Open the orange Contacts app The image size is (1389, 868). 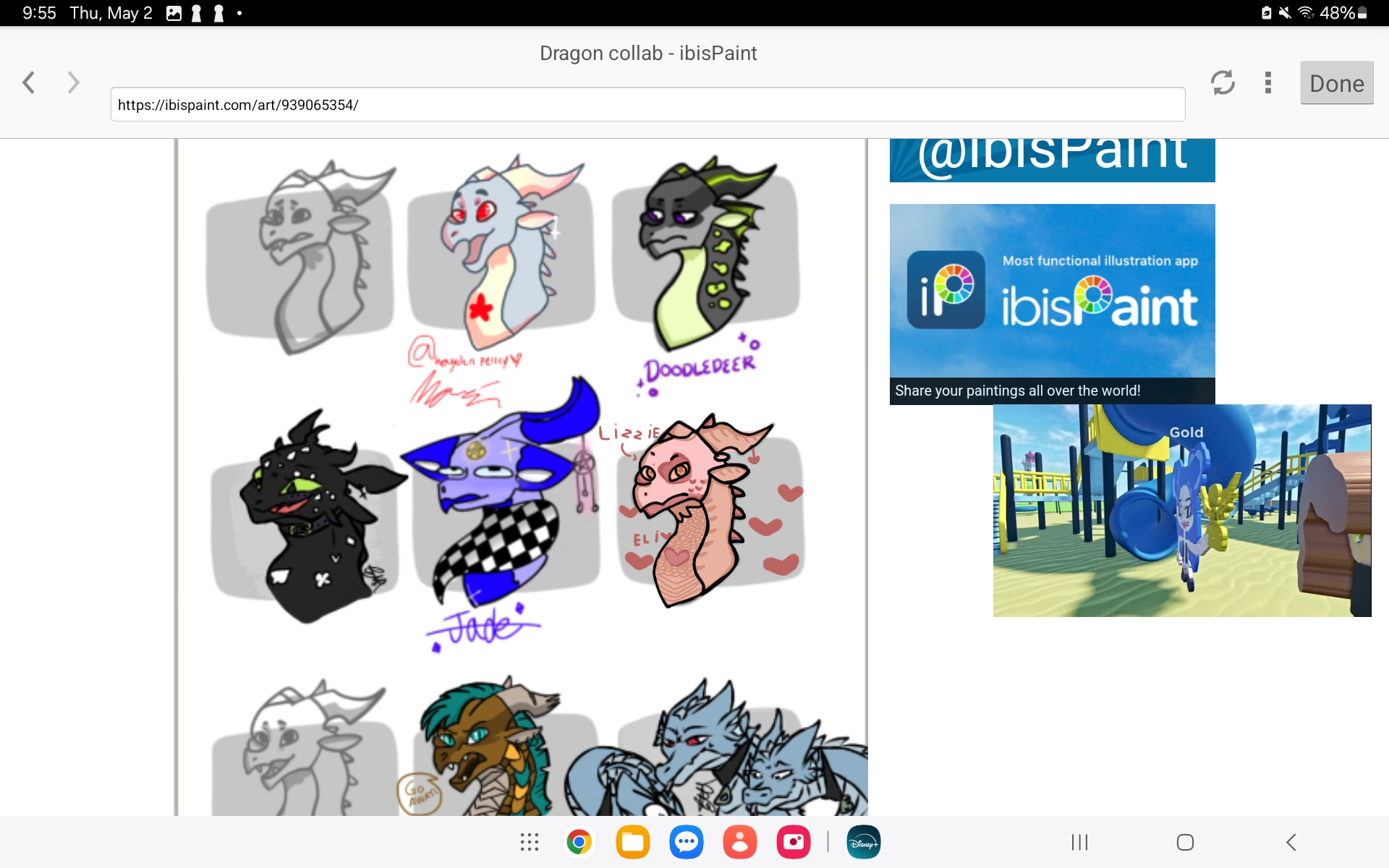coord(739,842)
